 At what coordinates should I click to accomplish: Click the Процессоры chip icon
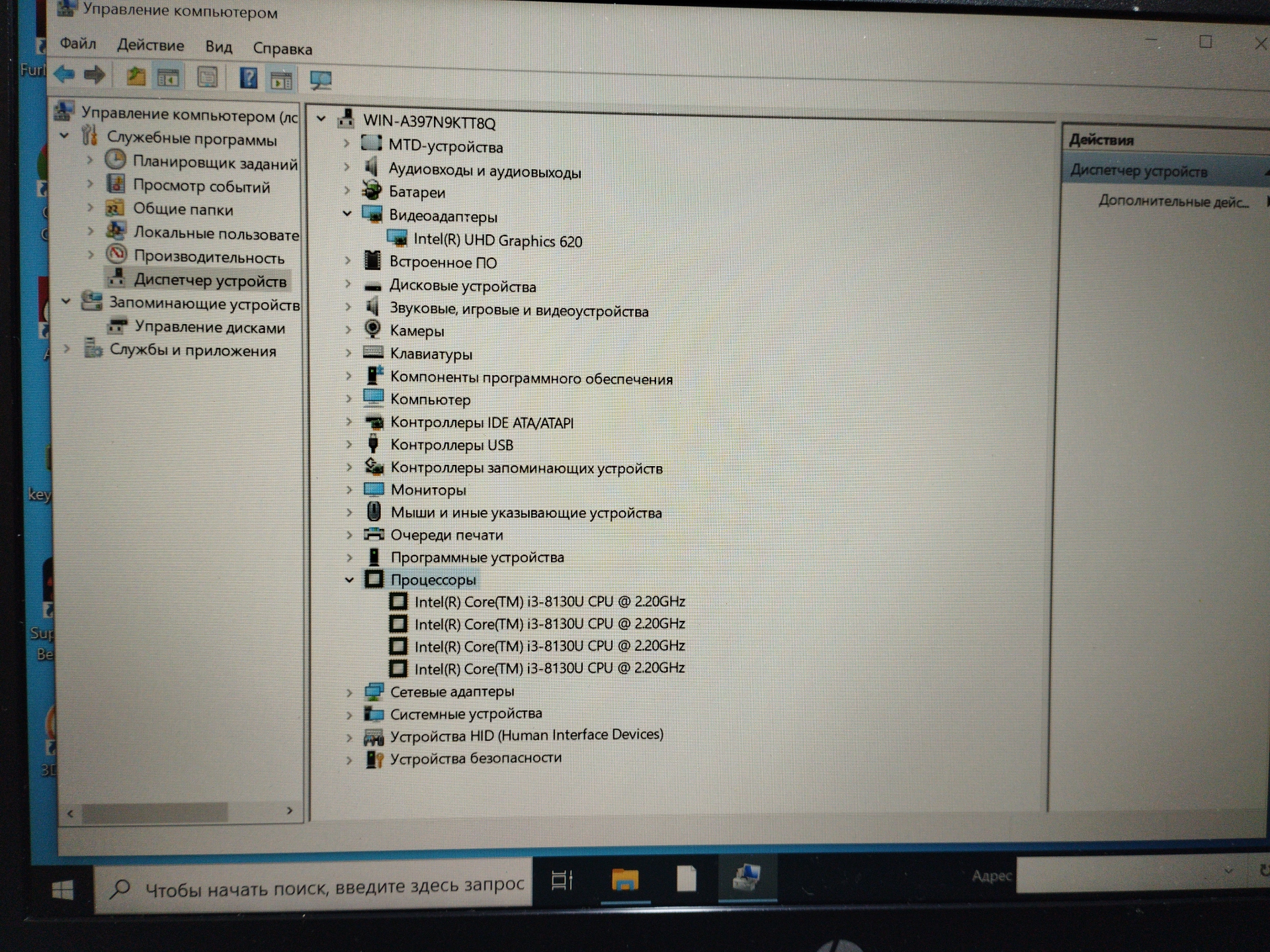pyautogui.click(x=374, y=579)
